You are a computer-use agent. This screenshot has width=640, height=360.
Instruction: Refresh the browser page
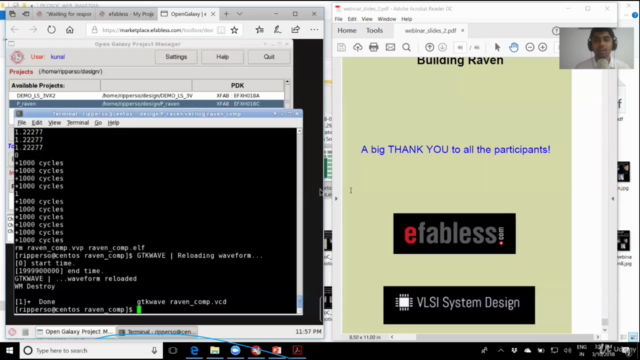[x=51, y=30]
